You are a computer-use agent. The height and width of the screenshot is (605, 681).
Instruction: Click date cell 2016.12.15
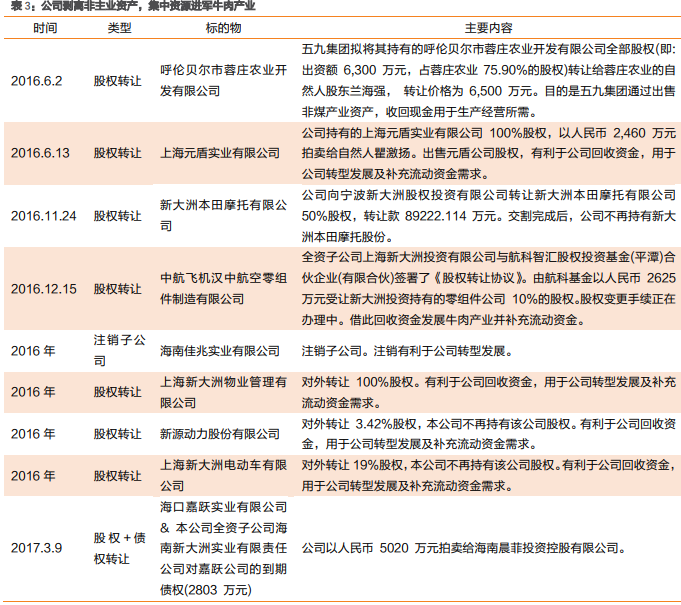[x=43, y=289]
